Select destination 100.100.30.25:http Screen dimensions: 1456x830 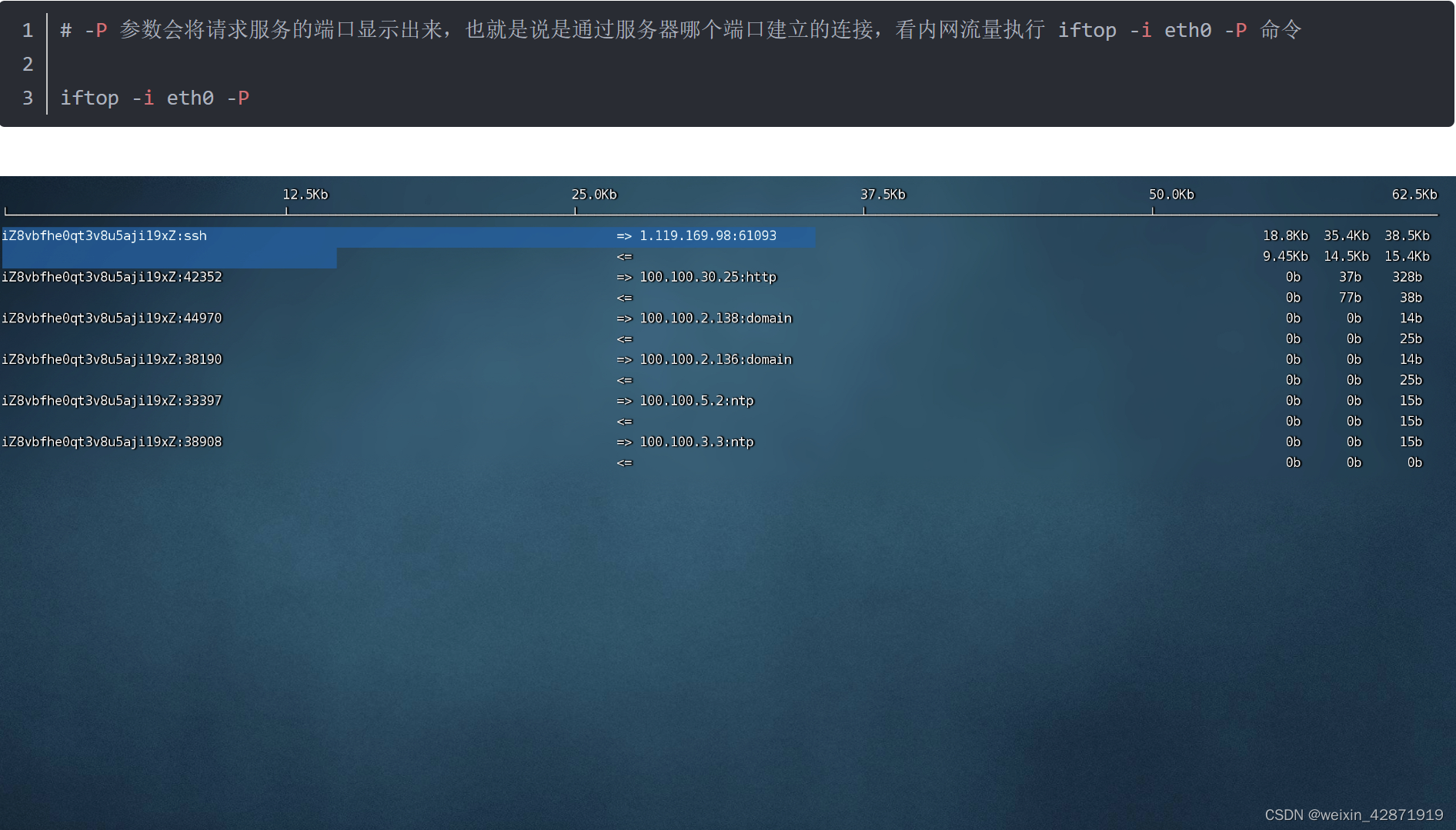708,277
